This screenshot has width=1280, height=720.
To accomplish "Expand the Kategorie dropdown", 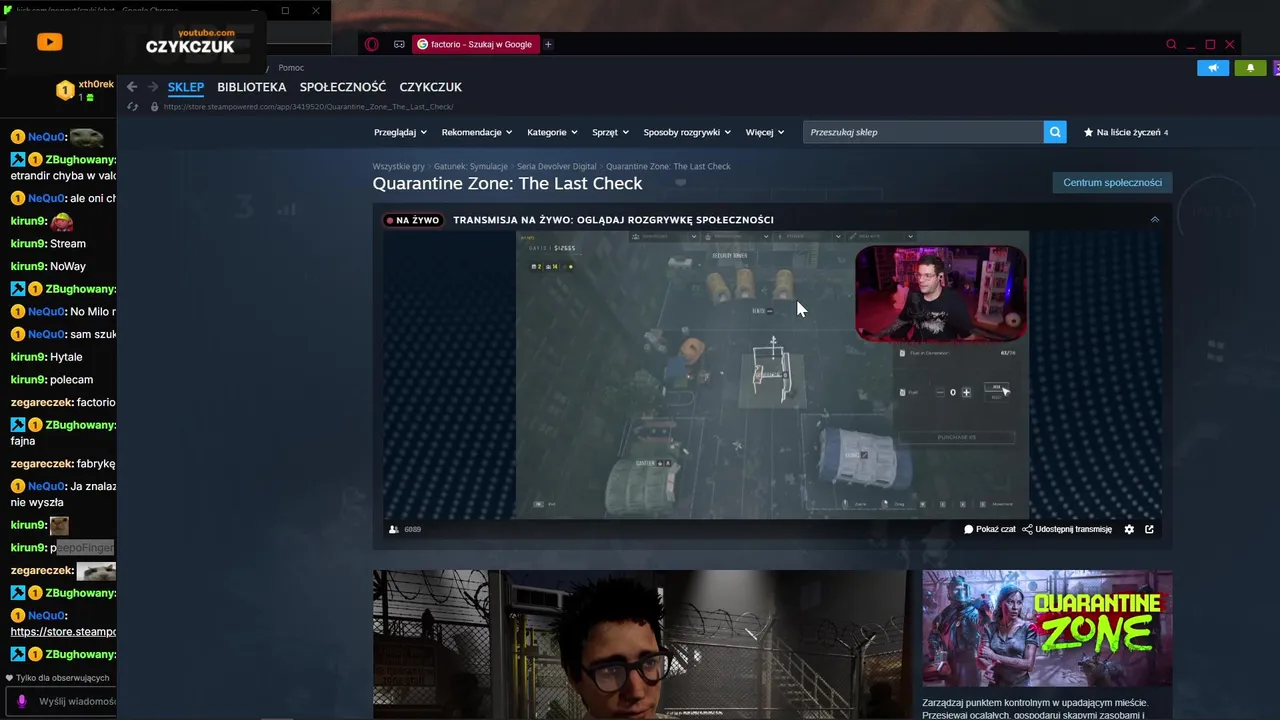I will pos(552,132).
